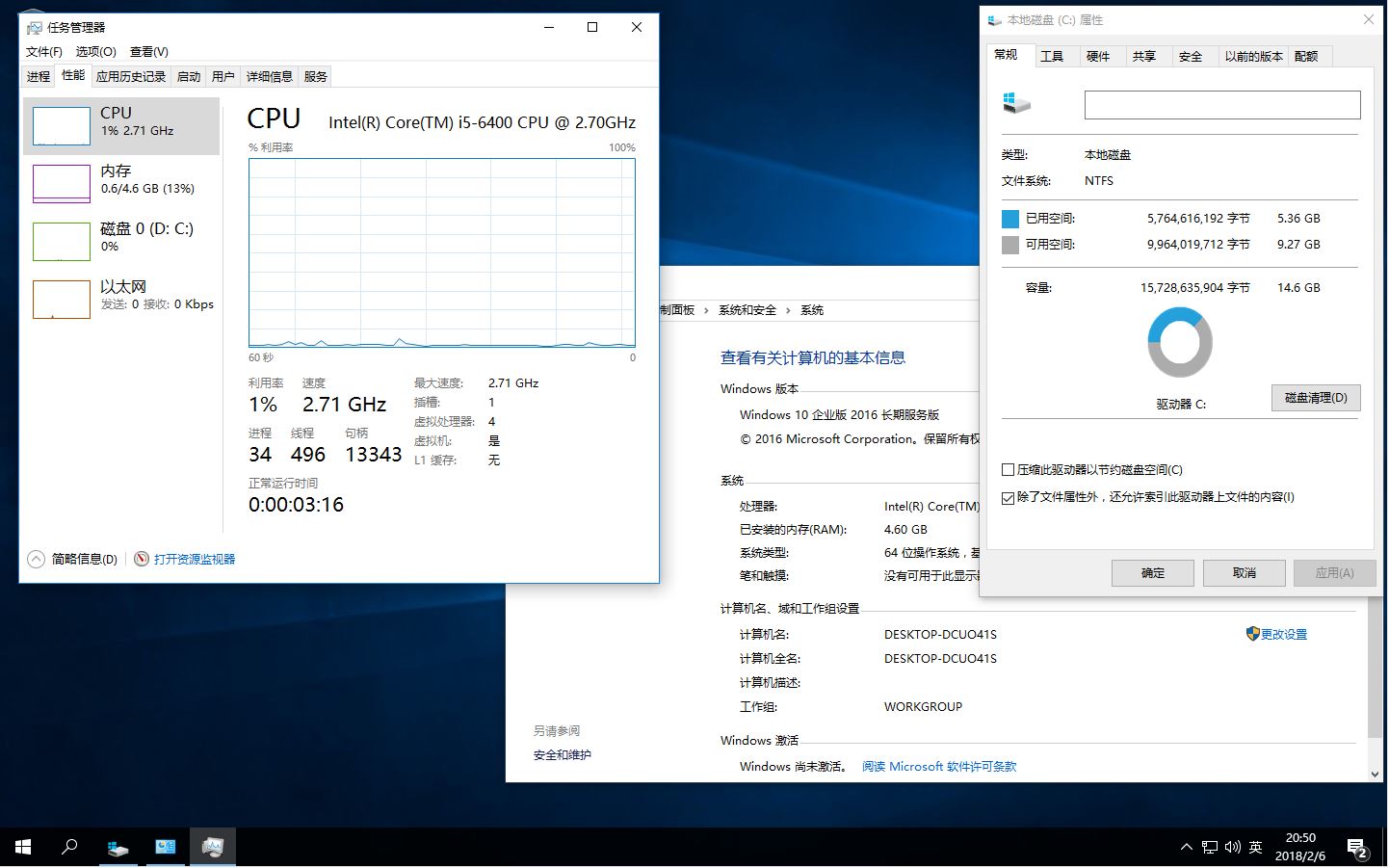Viewport: 1389px width, 868px height.
Task: Uncheck the file indexing permission checkbox
Action: [x=1007, y=497]
